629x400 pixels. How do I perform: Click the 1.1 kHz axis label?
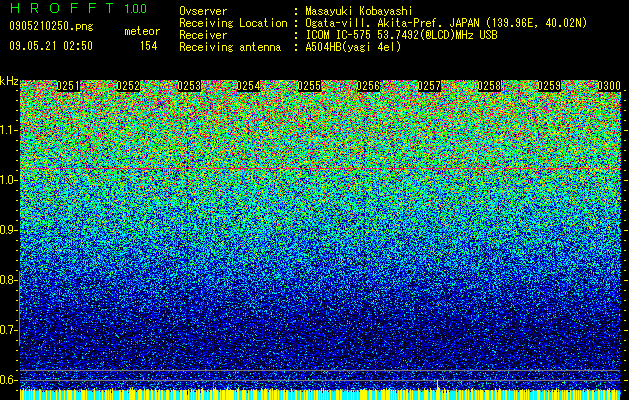[x=8, y=130]
